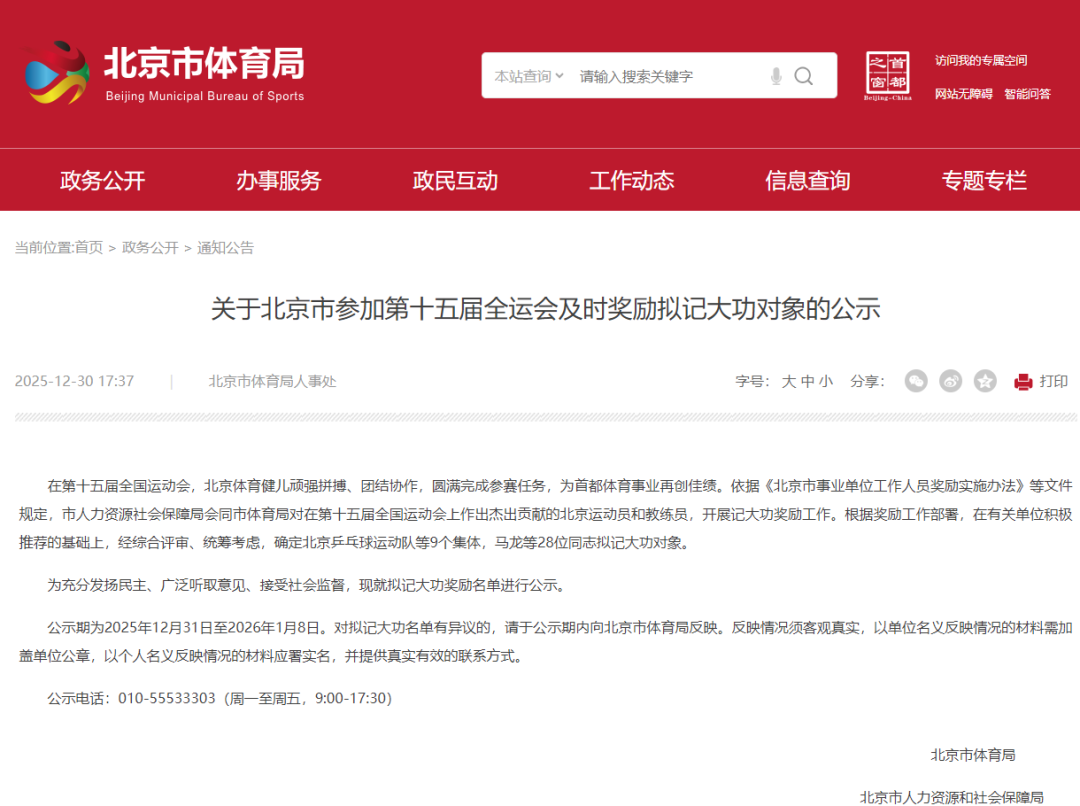1080x806 pixels.
Task: Click the search keyword input field
Action: point(669,76)
